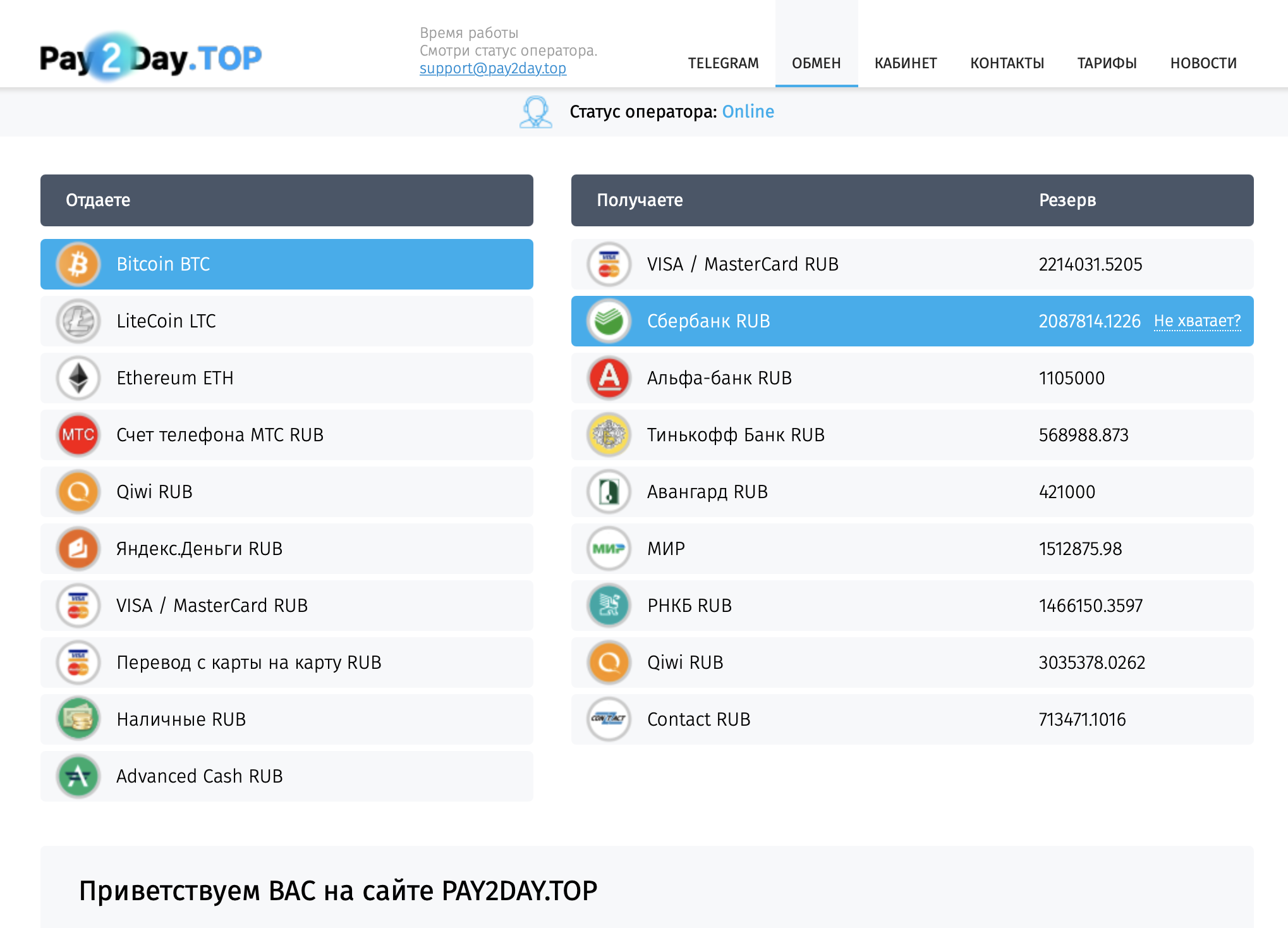Screen dimensions: 1288x928
Task: Click the reserve value 568988.873
Action: coord(1084,435)
